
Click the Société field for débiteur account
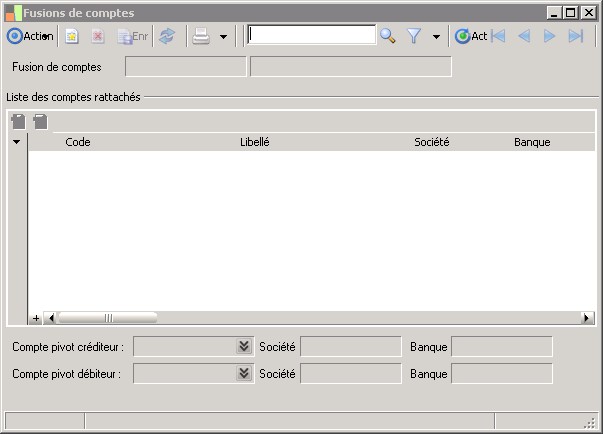click(351, 373)
